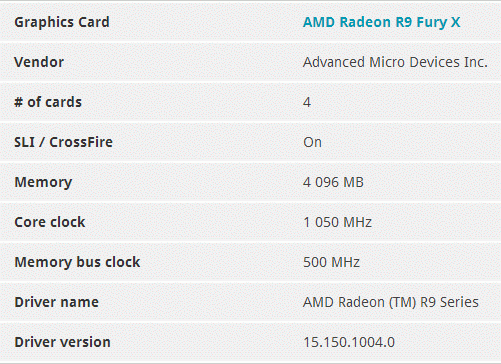Select the number of cards value 4

(x=307, y=102)
